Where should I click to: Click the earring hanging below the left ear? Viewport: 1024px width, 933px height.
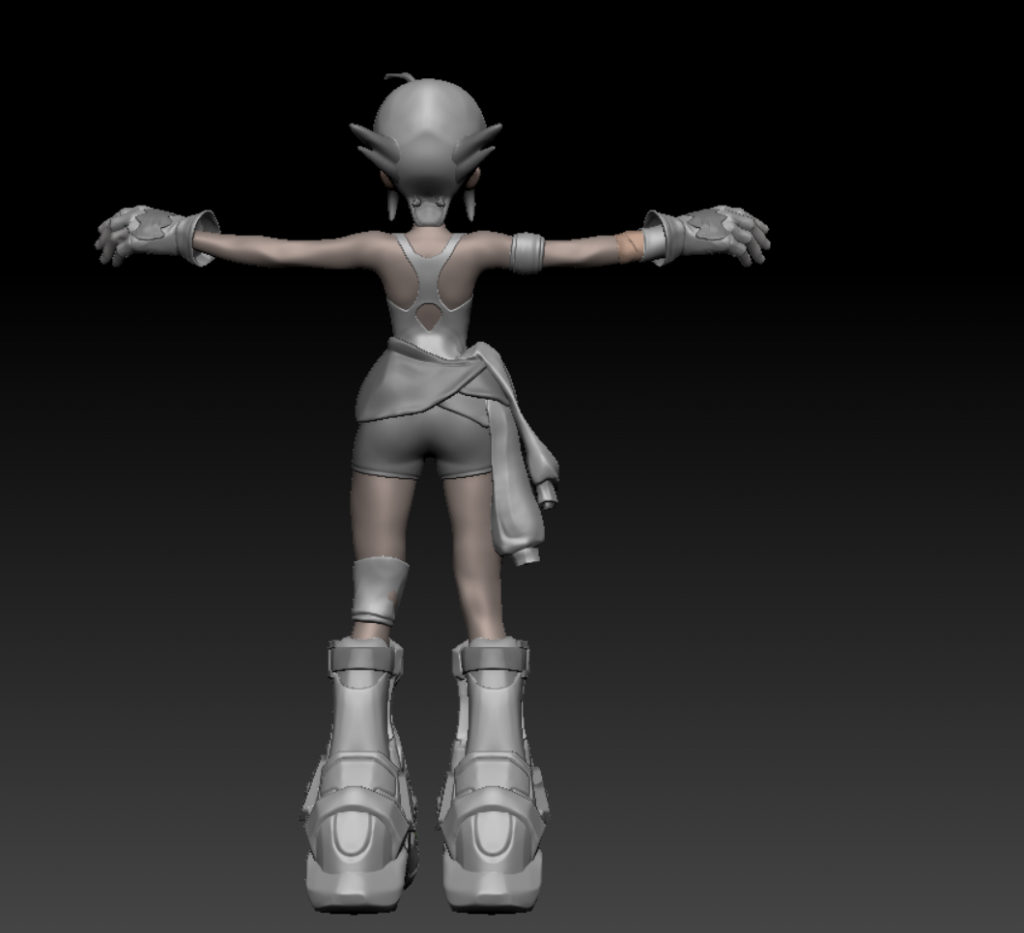[391, 206]
